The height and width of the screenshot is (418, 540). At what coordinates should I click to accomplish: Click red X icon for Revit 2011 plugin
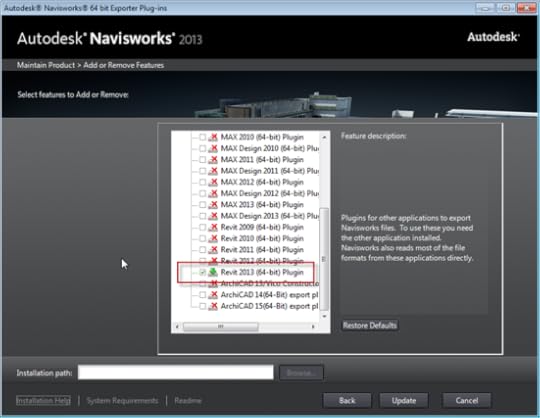coord(213,250)
